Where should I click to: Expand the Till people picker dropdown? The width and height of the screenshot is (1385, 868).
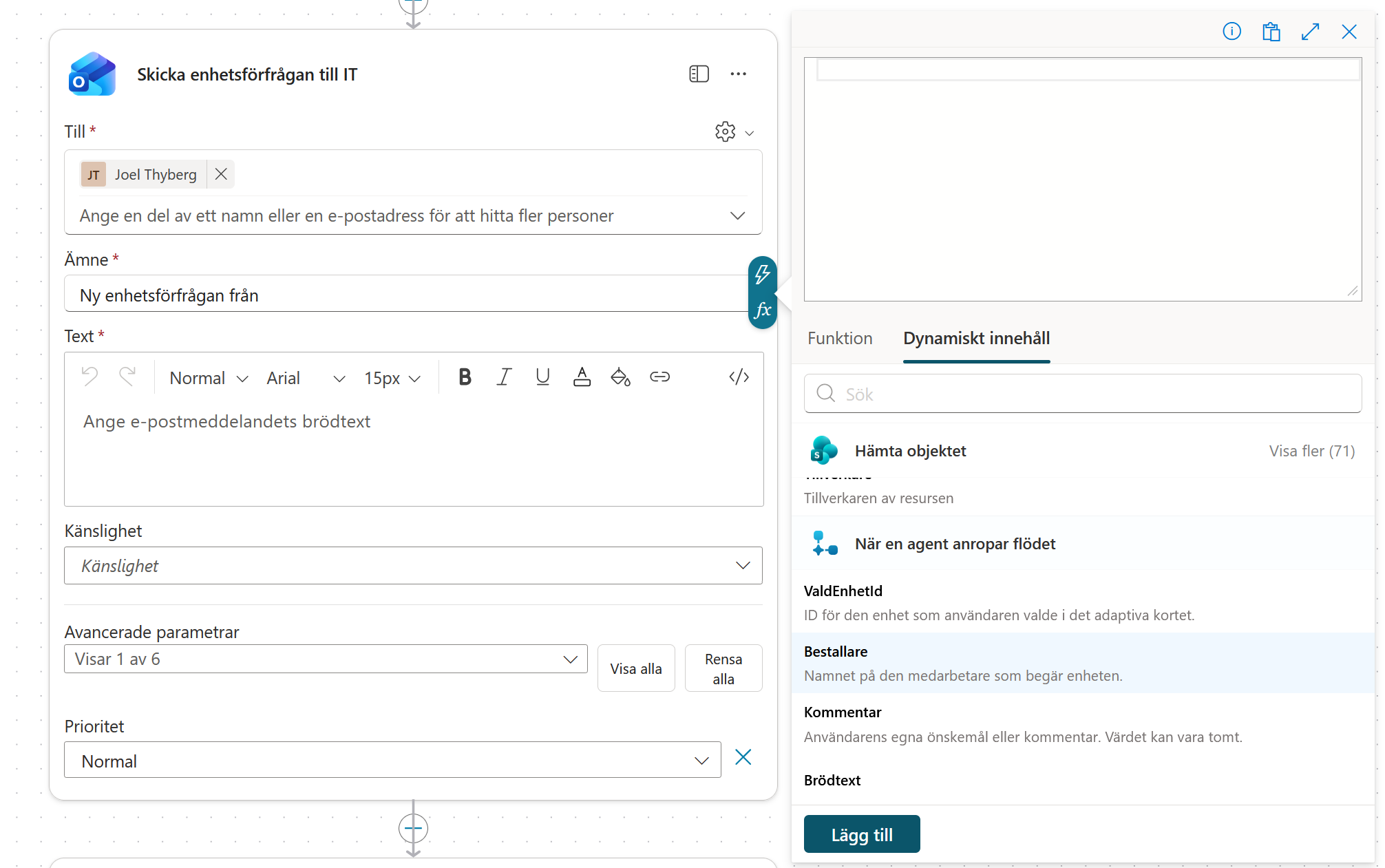(737, 215)
